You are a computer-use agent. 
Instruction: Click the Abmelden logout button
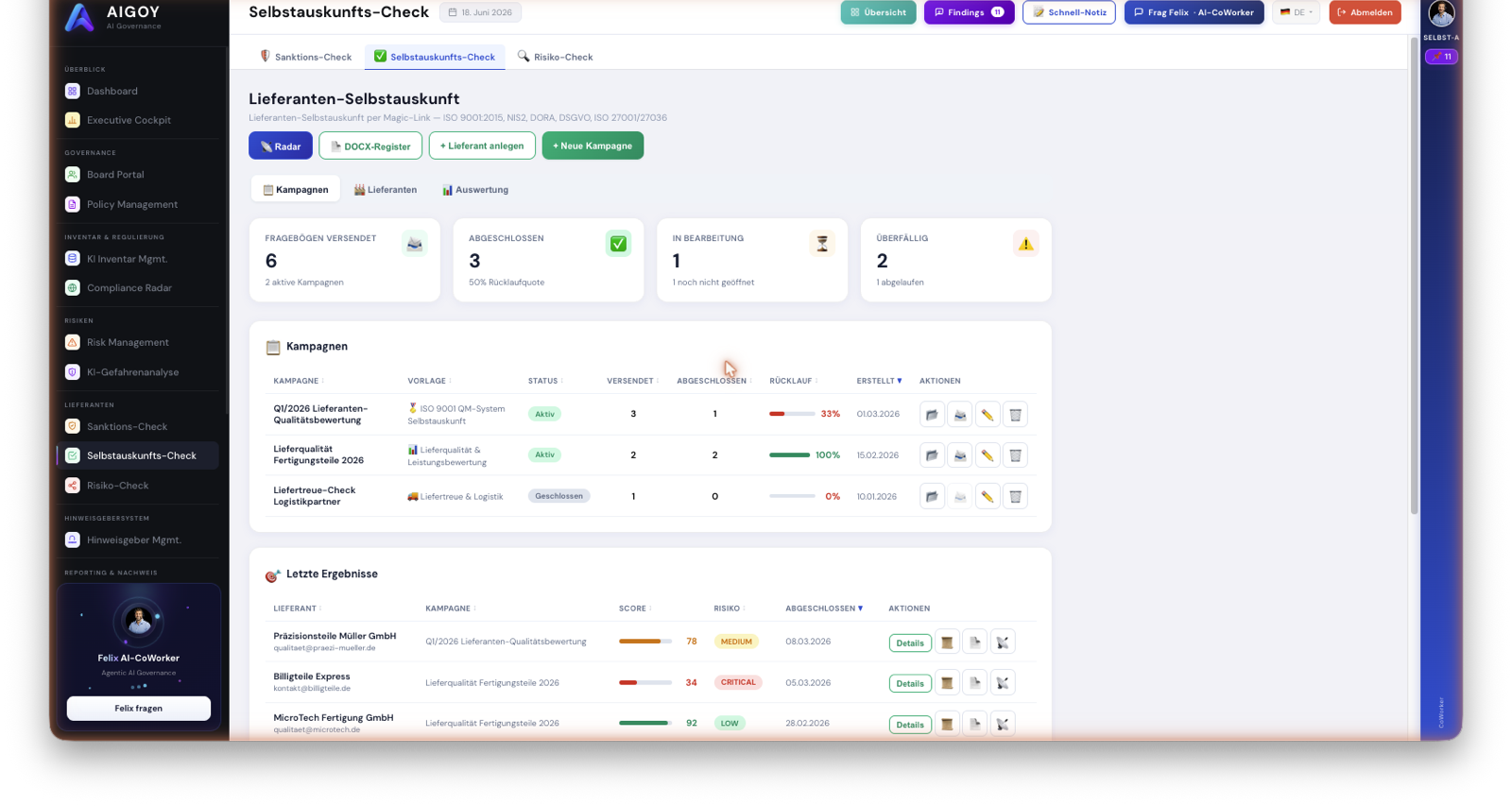point(1365,12)
